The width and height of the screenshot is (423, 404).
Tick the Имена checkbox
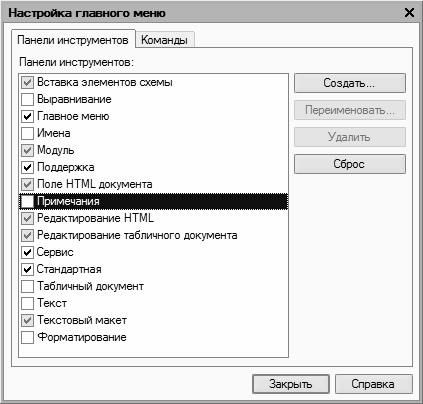click(x=27, y=133)
